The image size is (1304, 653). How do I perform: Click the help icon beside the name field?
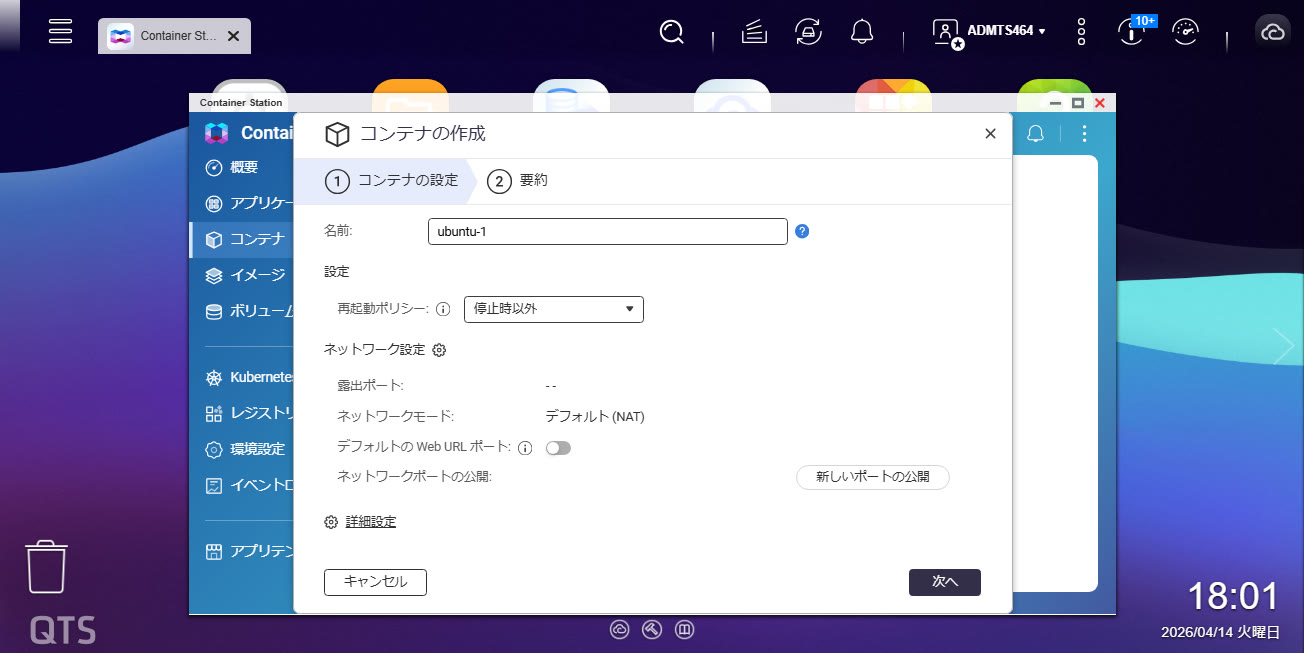click(x=802, y=231)
